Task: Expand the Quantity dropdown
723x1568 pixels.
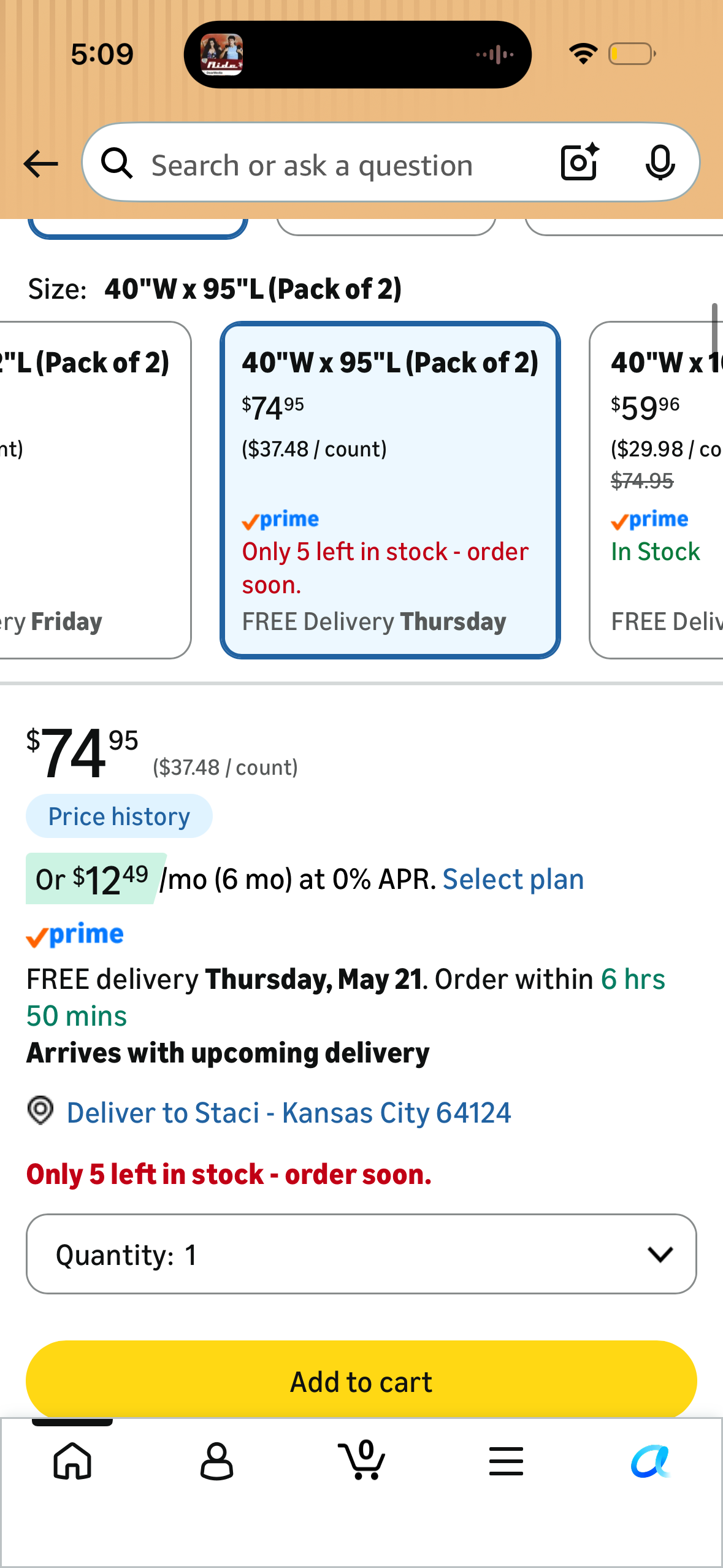Action: tap(361, 1254)
